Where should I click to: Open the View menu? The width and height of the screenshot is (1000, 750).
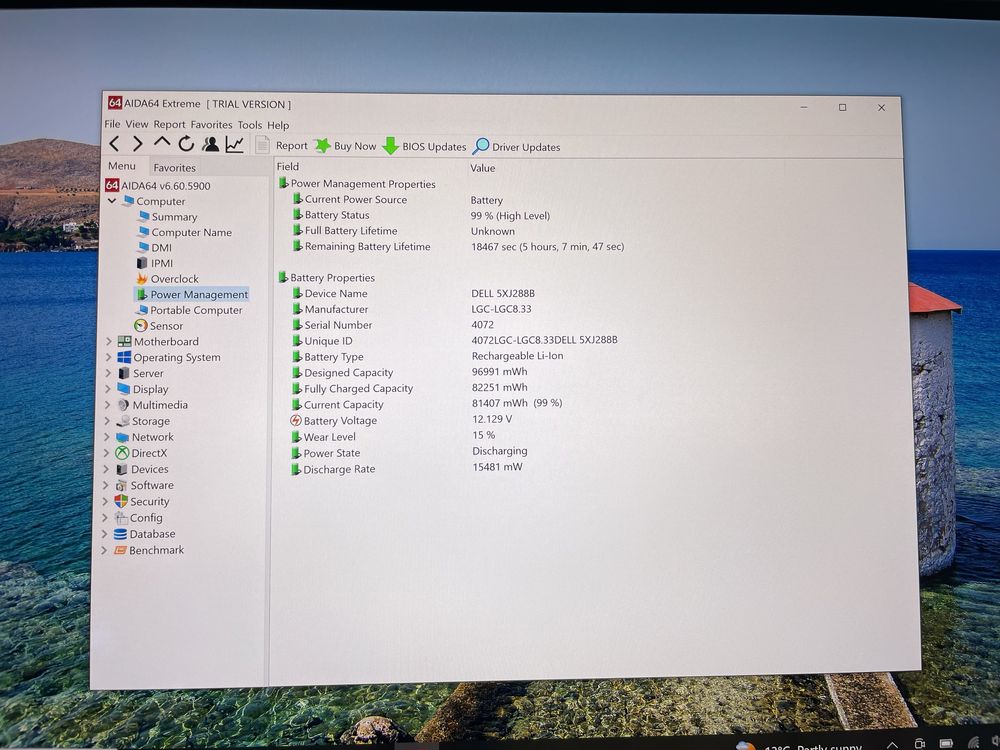click(x=136, y=124)
